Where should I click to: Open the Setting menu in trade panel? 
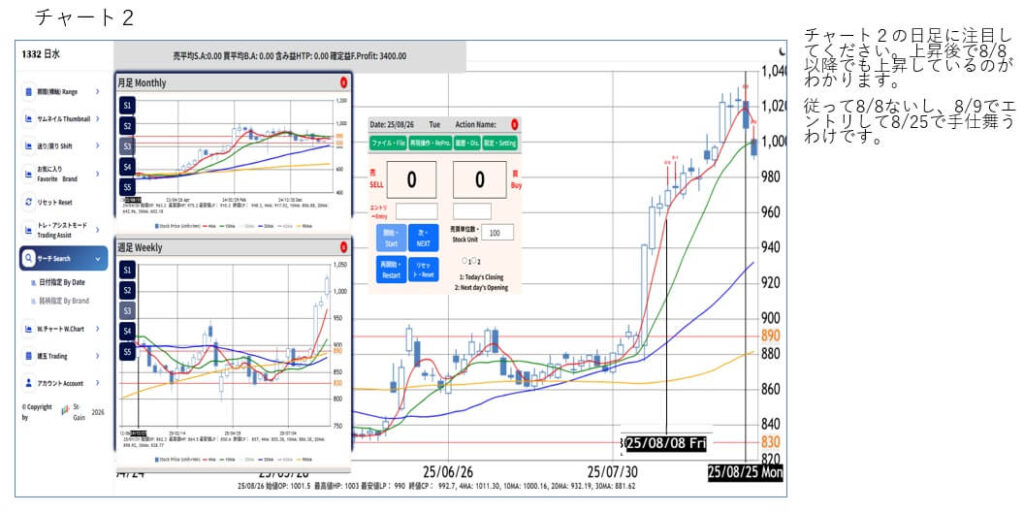point(502,143)
